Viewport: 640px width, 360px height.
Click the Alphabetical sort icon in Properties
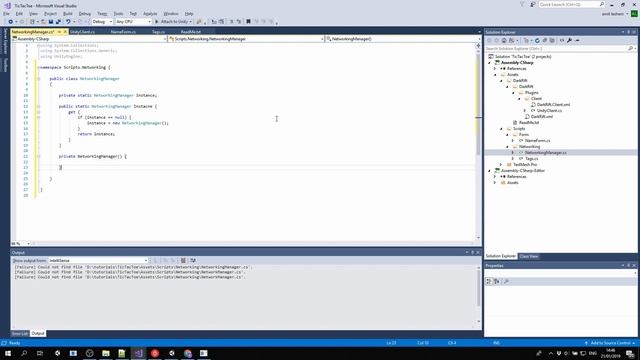(496, 281)
